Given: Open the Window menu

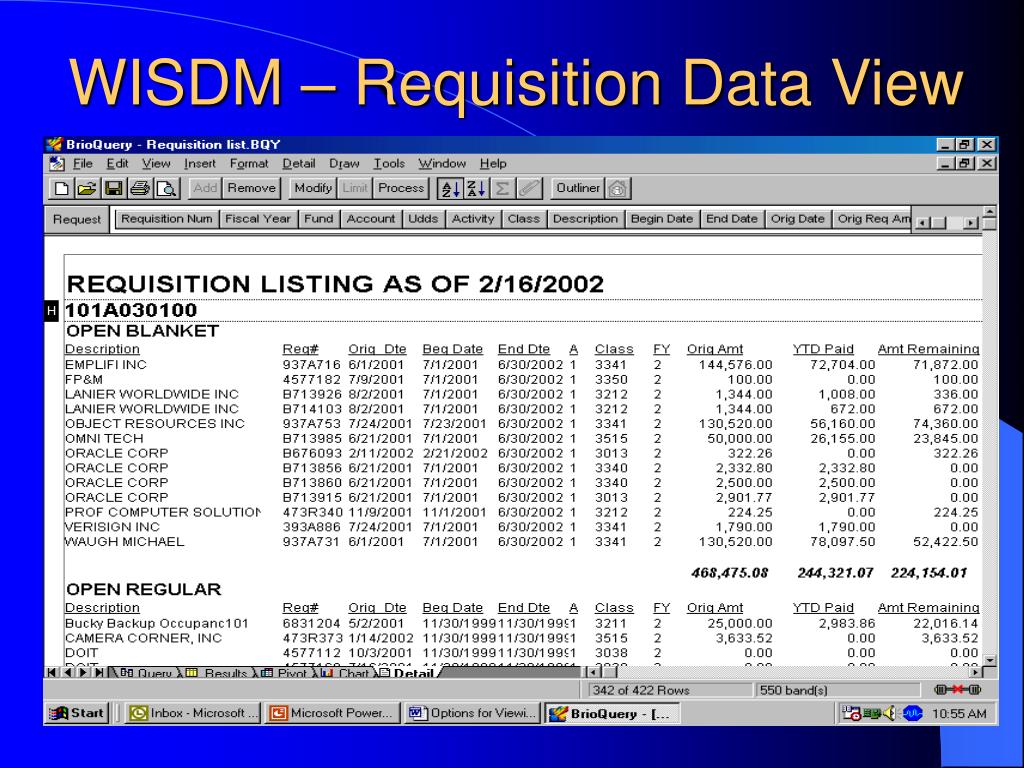Looking at the screenshot, I should click(x=442, y=163).
